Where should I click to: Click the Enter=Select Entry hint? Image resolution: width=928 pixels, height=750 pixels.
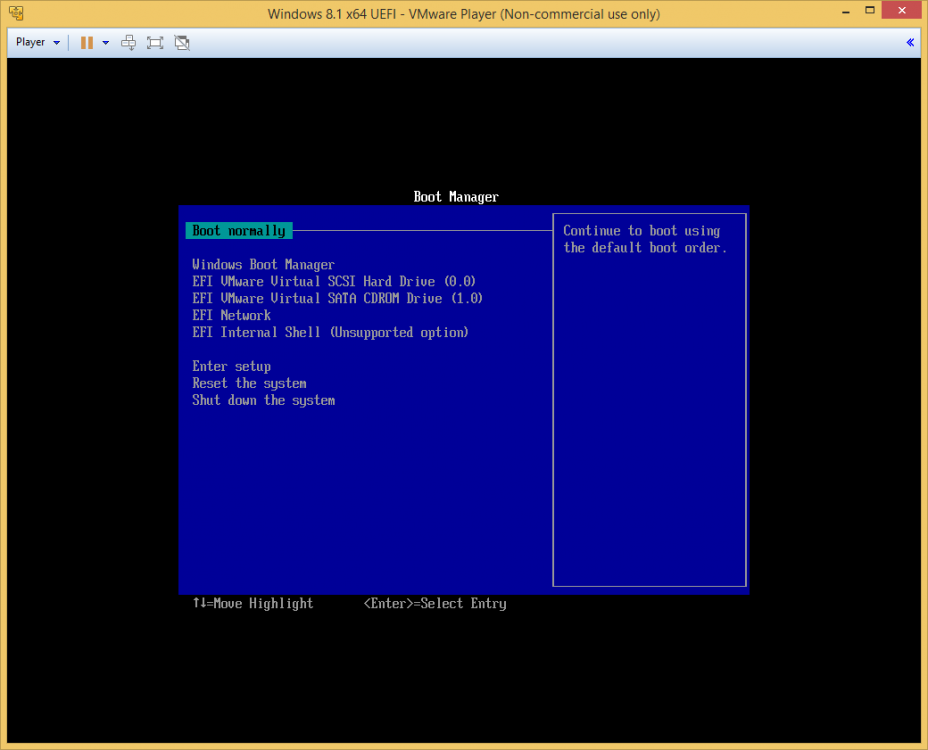(435, 603)
